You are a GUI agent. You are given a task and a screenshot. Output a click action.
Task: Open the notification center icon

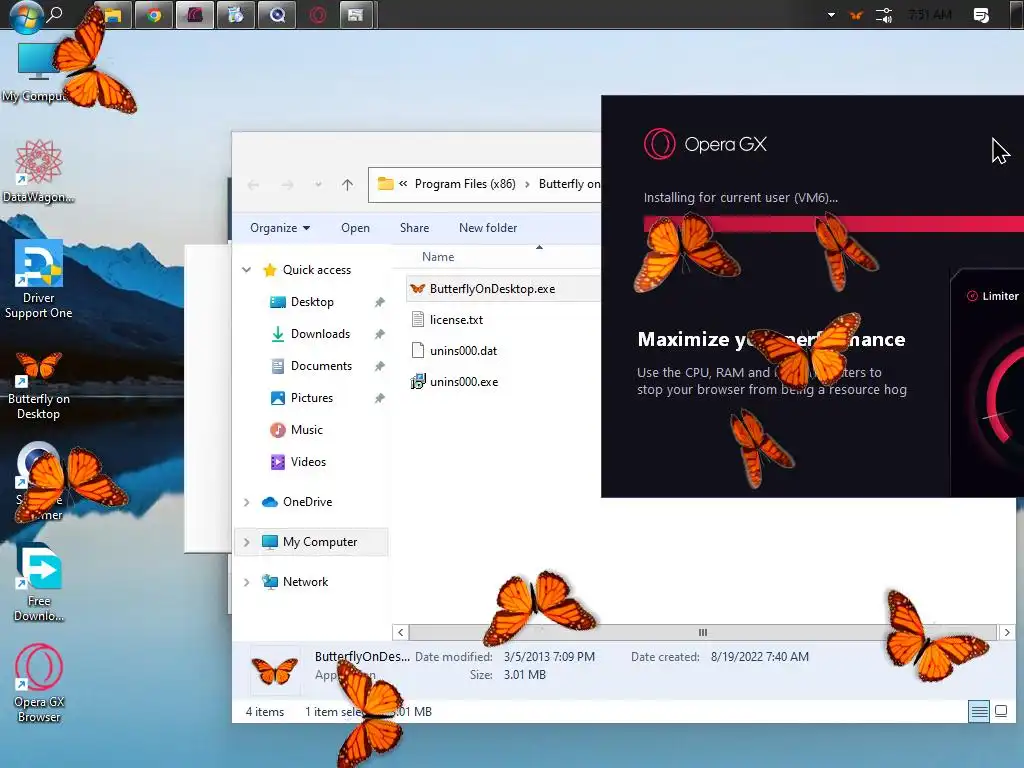click(981, 14)
